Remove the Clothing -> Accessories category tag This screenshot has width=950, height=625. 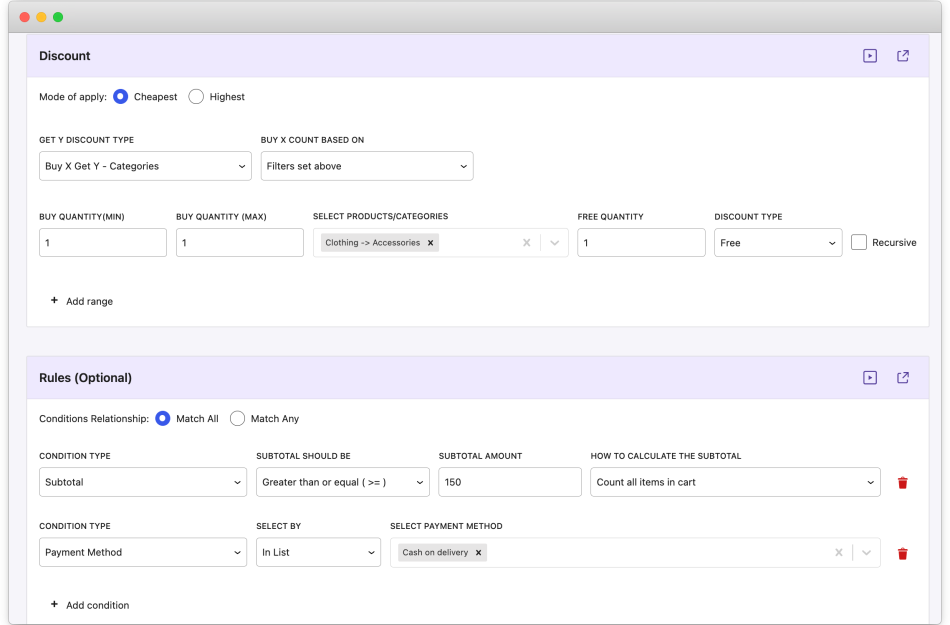[430, 242]
